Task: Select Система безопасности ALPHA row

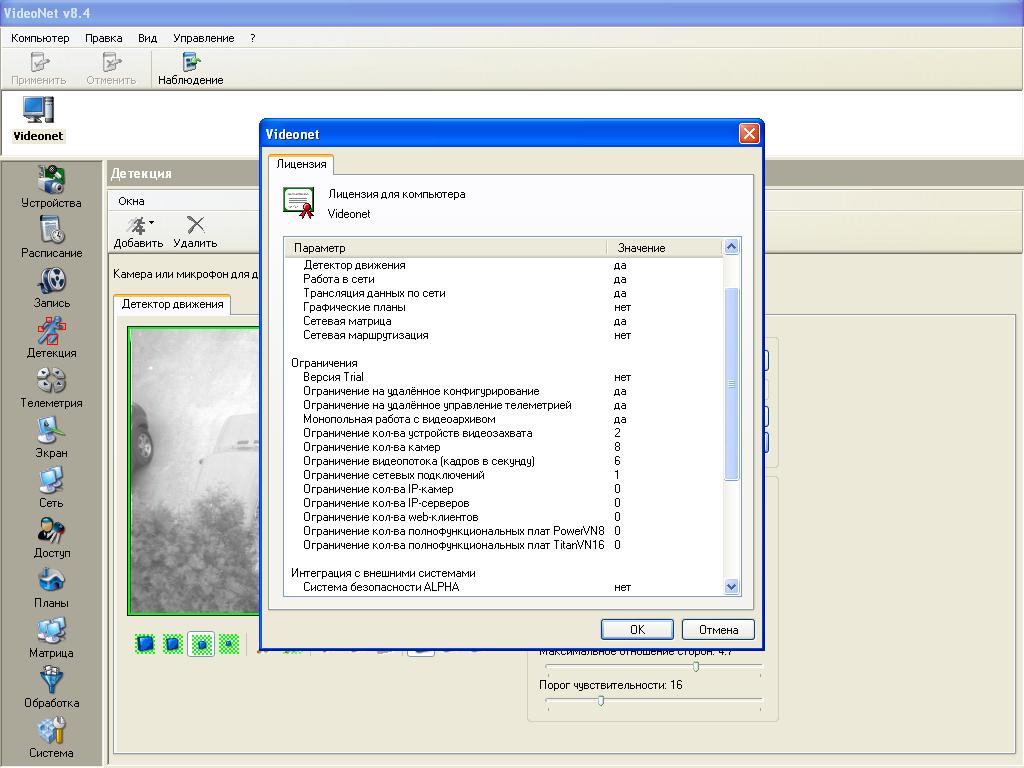Action: point(504,587)
